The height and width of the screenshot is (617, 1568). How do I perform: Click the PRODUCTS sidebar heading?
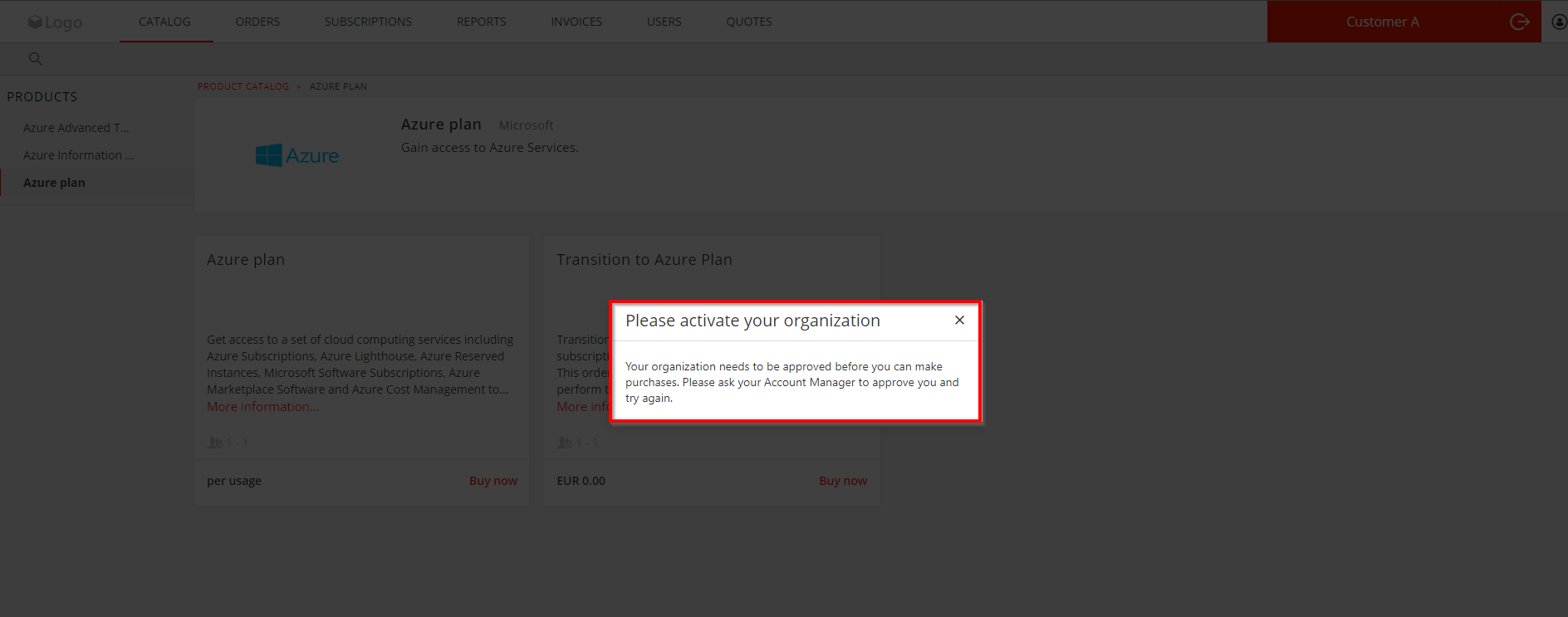[x=42, y=97]
